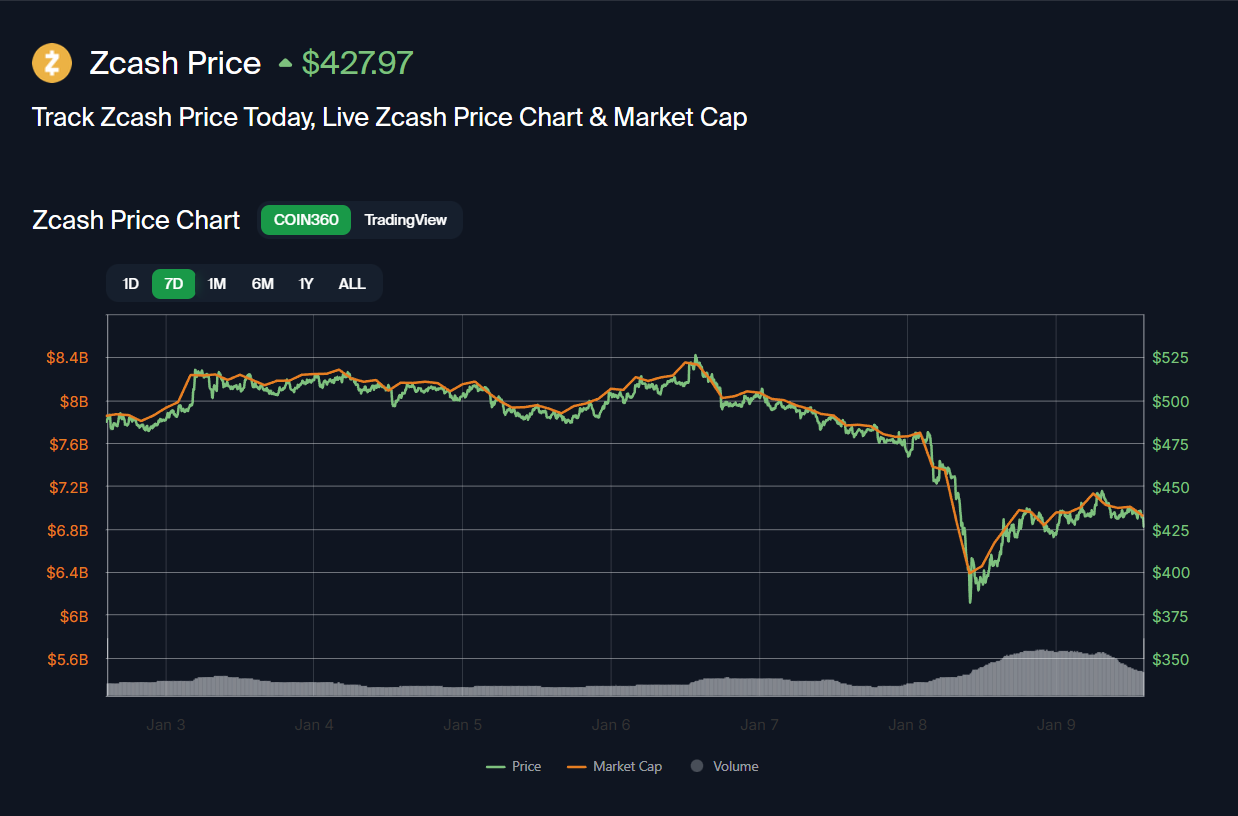This screenshot has height=816, width=1238.
Task: Click the Zcash Price Chart heading
Action: point(136,220)
